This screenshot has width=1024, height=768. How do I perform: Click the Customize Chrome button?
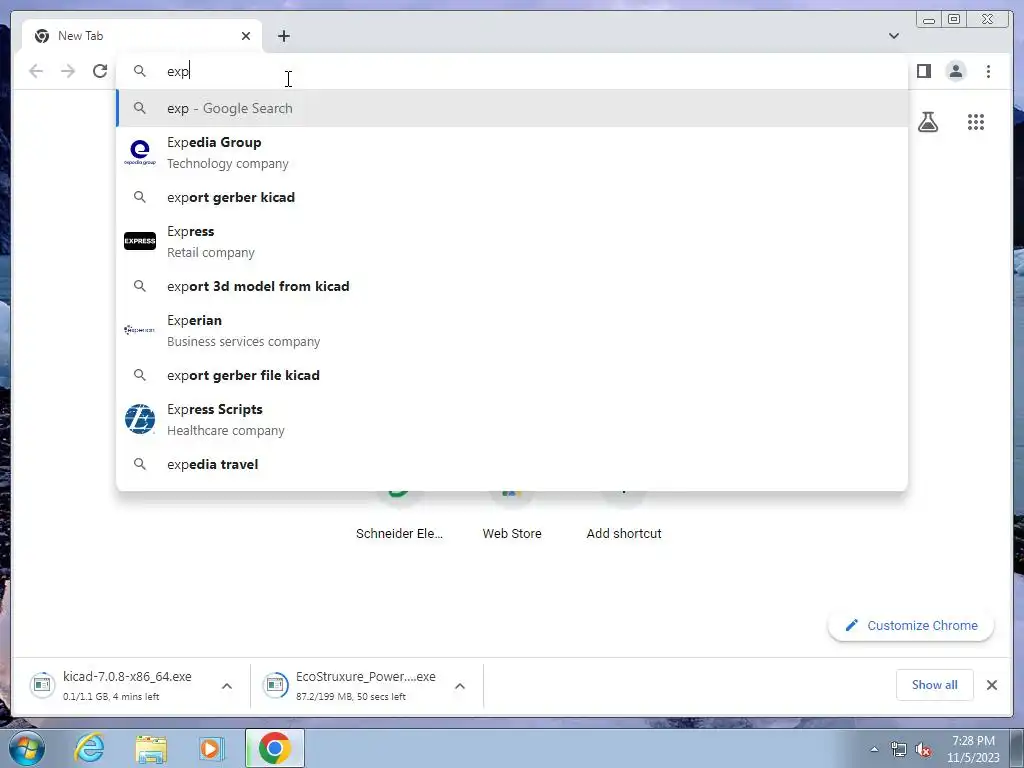911,626
